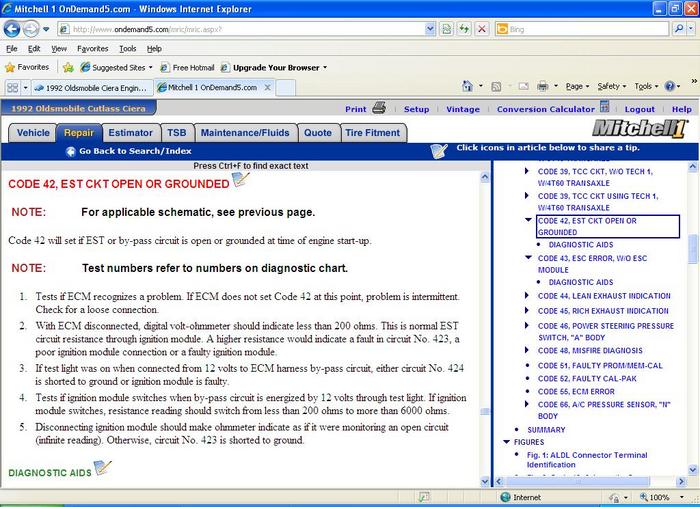Screen dimensions: 700x507
Task: Collapse the Code 43 ESC Error tree node
Action: tap(528, 257)
